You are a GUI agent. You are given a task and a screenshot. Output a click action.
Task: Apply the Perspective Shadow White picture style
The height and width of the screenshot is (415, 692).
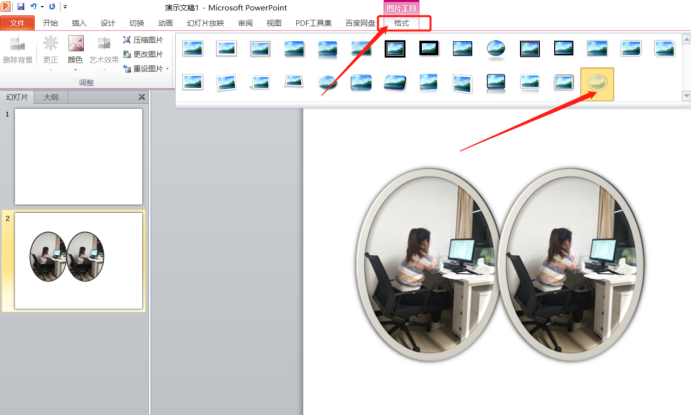pyautogui.click(x=260, y=83)
